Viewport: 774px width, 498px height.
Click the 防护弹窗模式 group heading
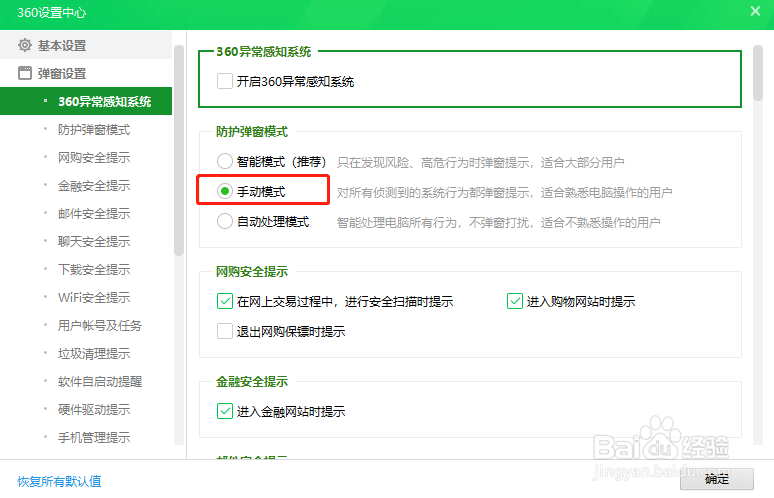tap(252, 132)
